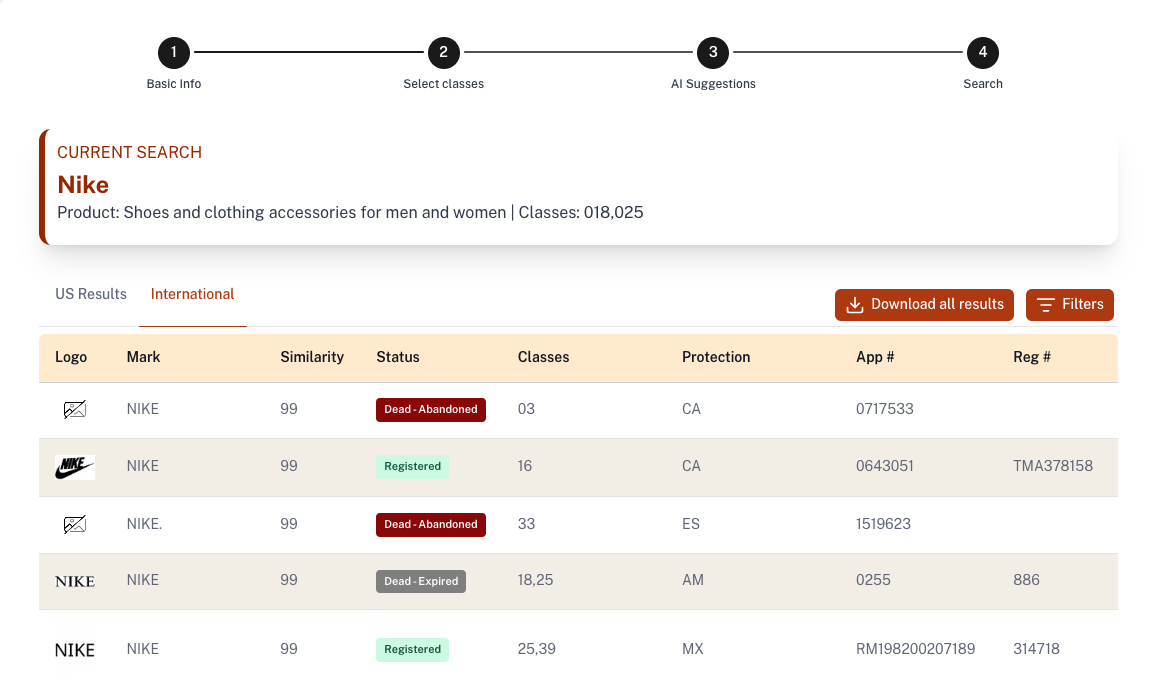Open the Filters button
This screenshot has height=690, width=1149.
pyautogui.click(x=1070, y=305)
